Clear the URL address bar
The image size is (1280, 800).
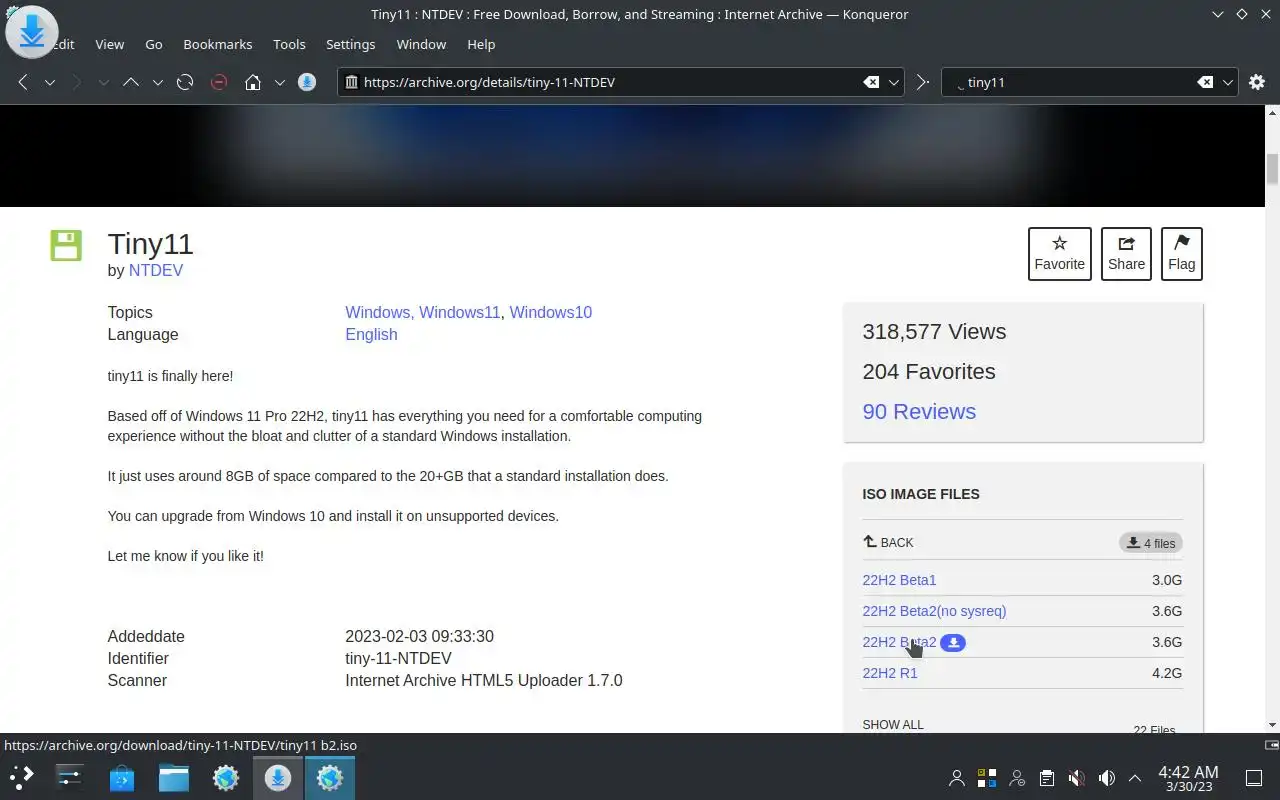point(871,82)
